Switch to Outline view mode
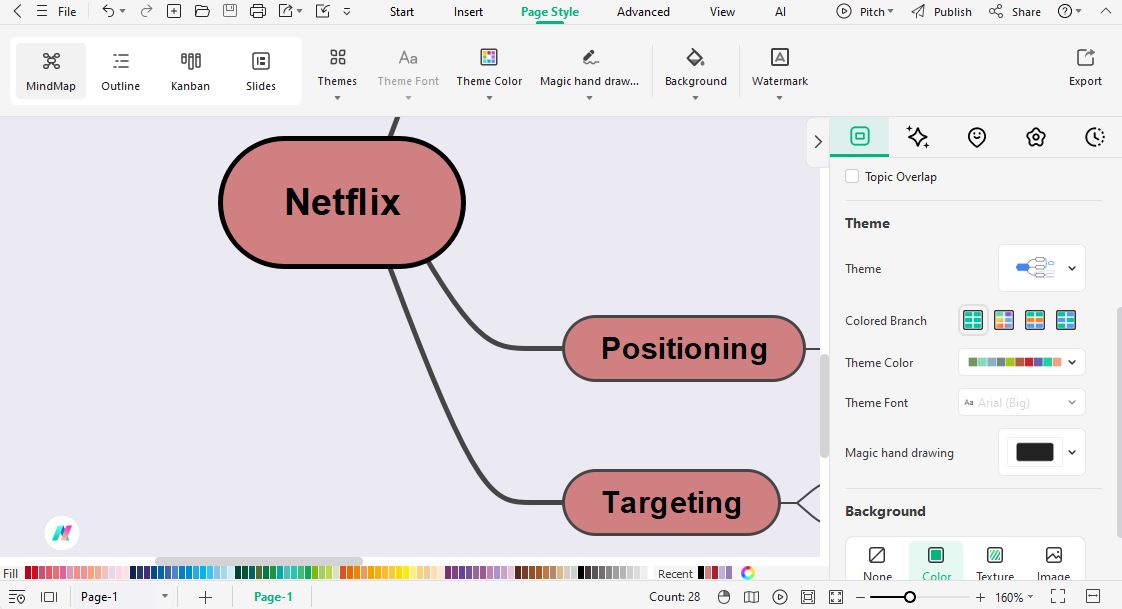 click(120, 71)
